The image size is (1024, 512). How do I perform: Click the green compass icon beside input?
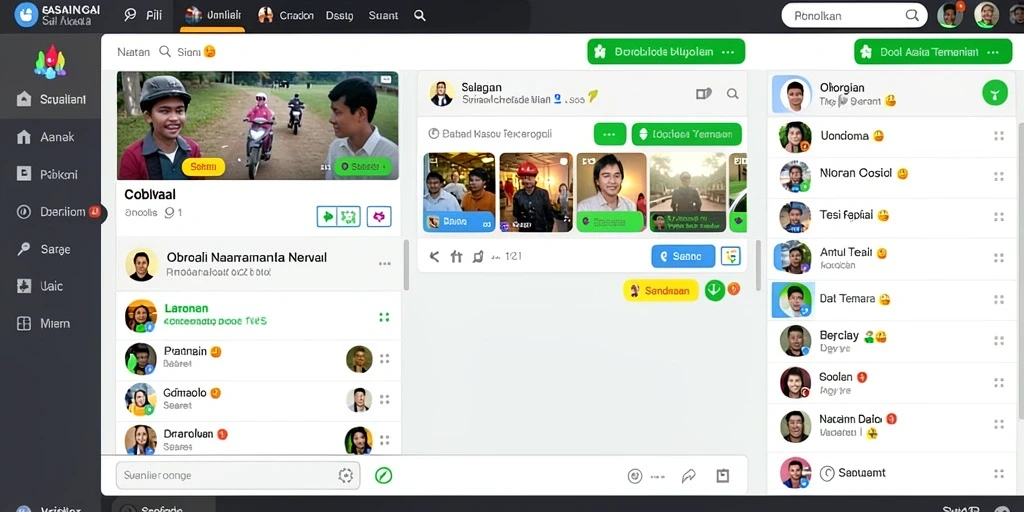383,475
